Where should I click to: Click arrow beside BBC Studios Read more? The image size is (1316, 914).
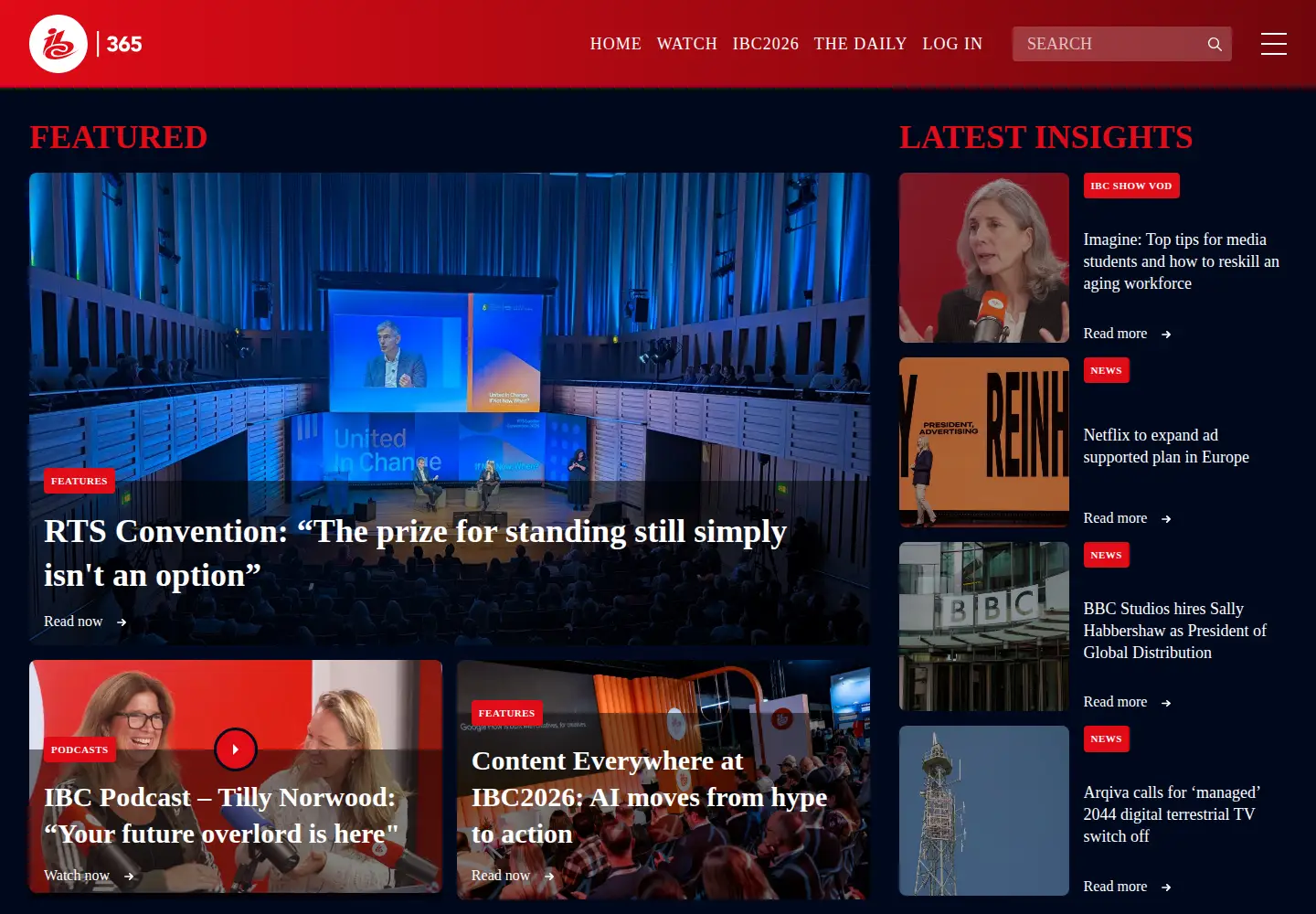tap(1166, 703)
